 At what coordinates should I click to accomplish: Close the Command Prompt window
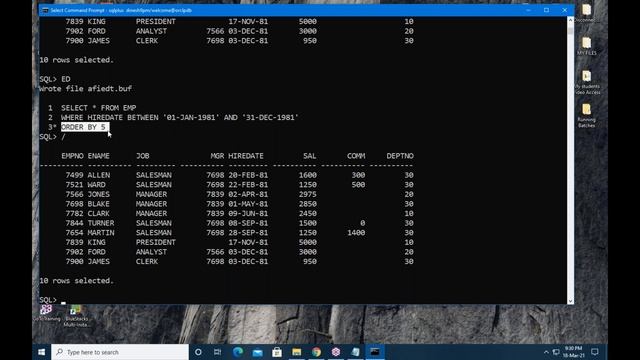565,10
